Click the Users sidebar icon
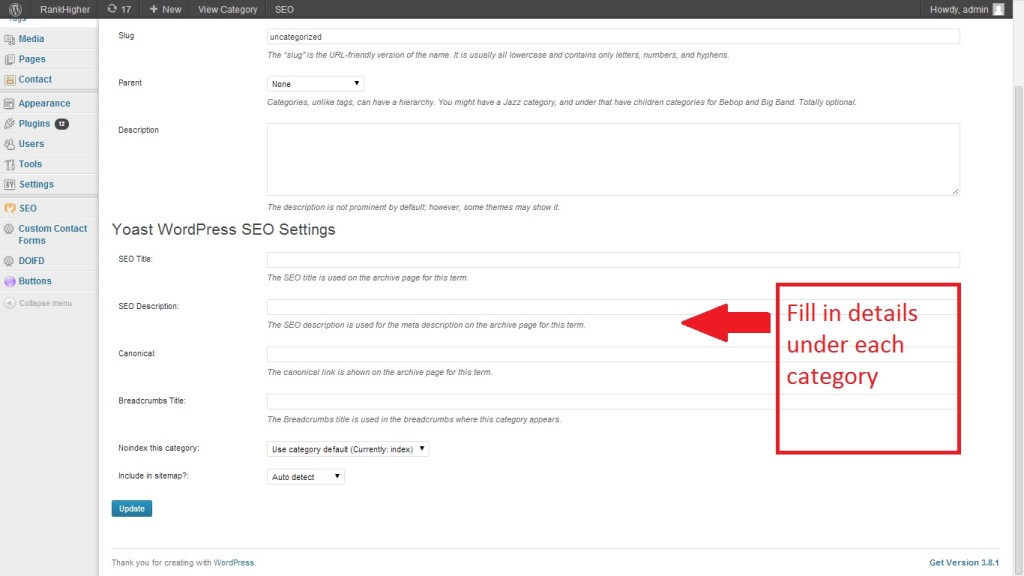Screen dimensions: 1024x576 click(9, 144)
